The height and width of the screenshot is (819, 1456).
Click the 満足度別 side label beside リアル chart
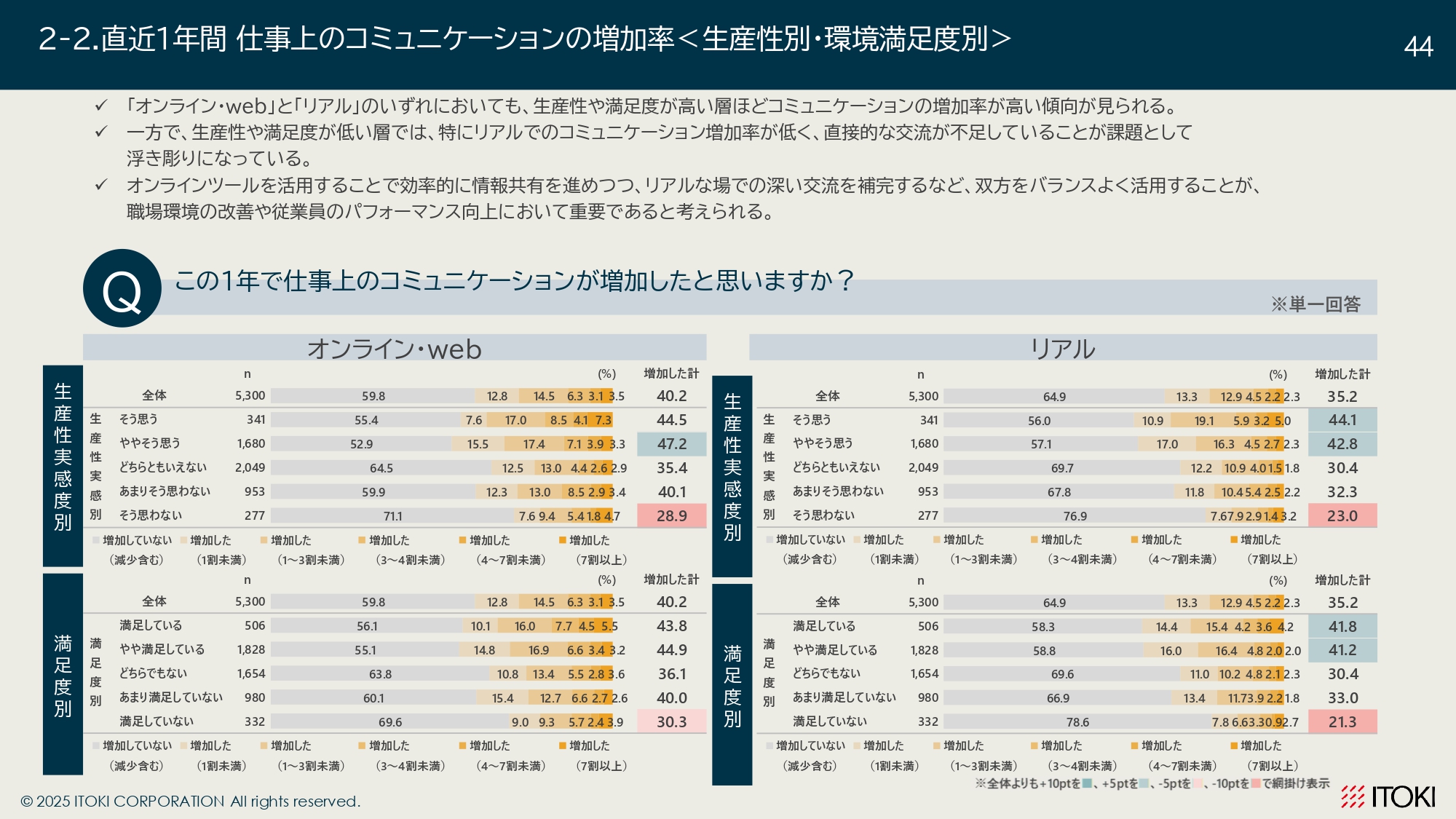732,685
